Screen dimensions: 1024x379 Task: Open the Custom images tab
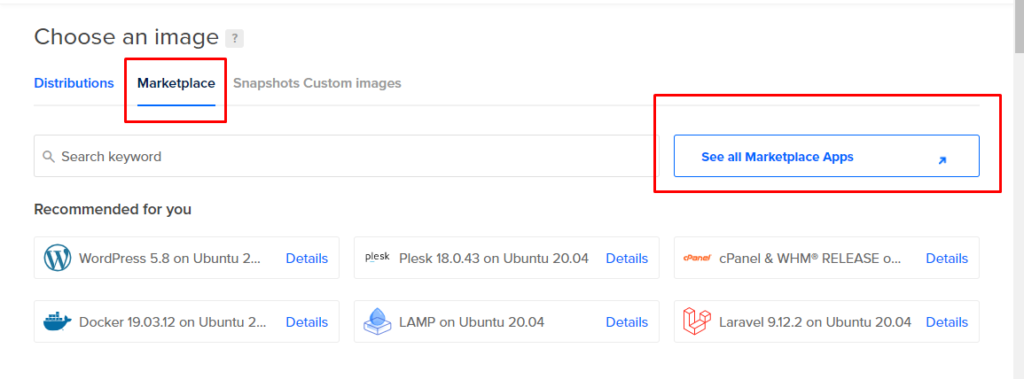point(352,83)
